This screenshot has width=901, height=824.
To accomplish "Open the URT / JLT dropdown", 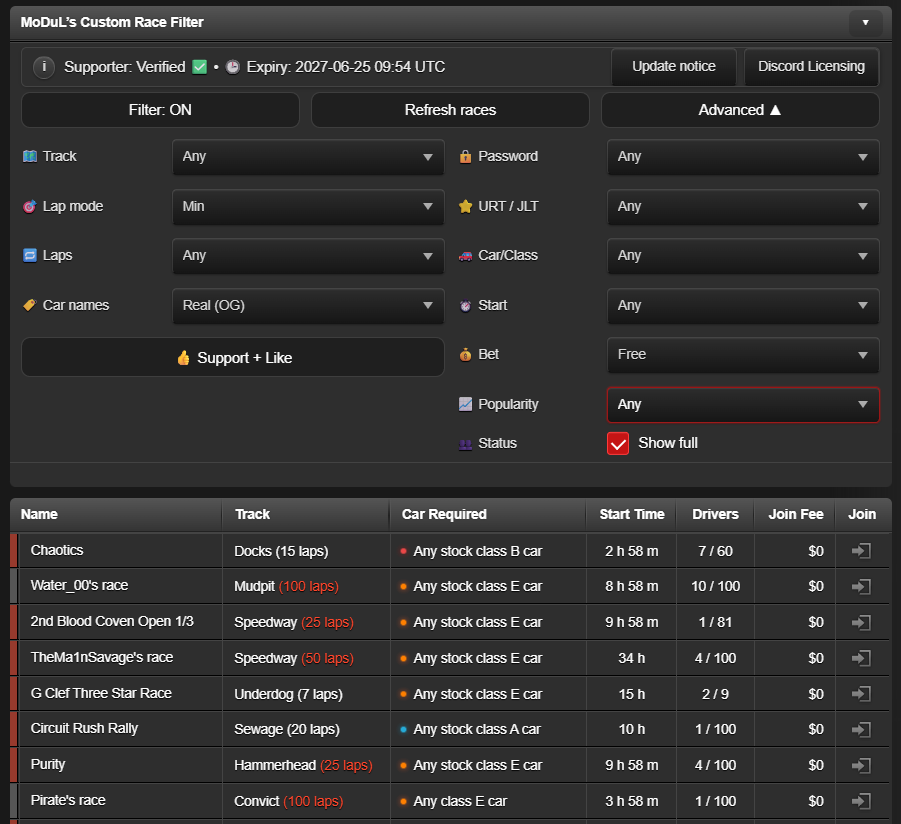I will (x=743, y=207).
